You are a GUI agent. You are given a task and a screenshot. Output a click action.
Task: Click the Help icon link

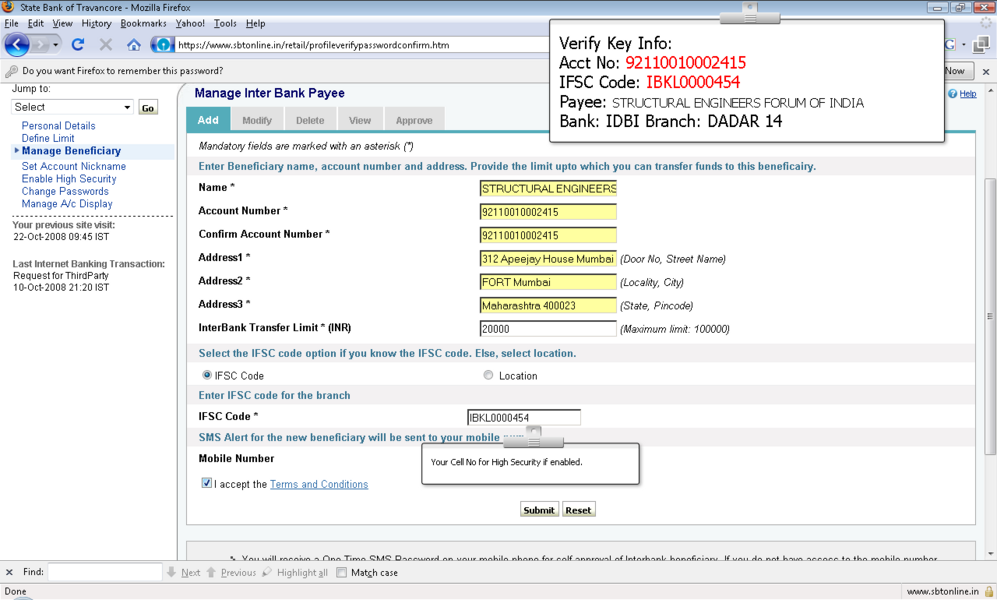(x=963, y=94)
